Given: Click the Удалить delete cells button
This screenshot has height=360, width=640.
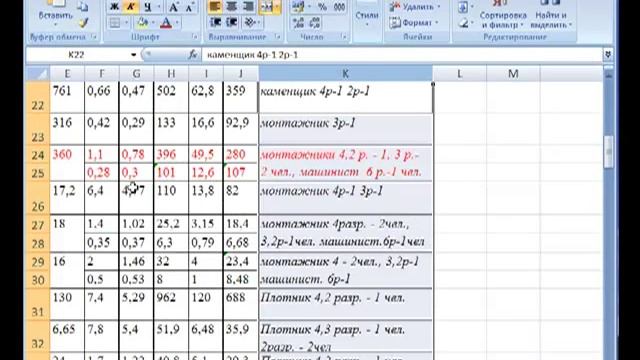Looking at the screenshot, I should (x=415, y=7).
